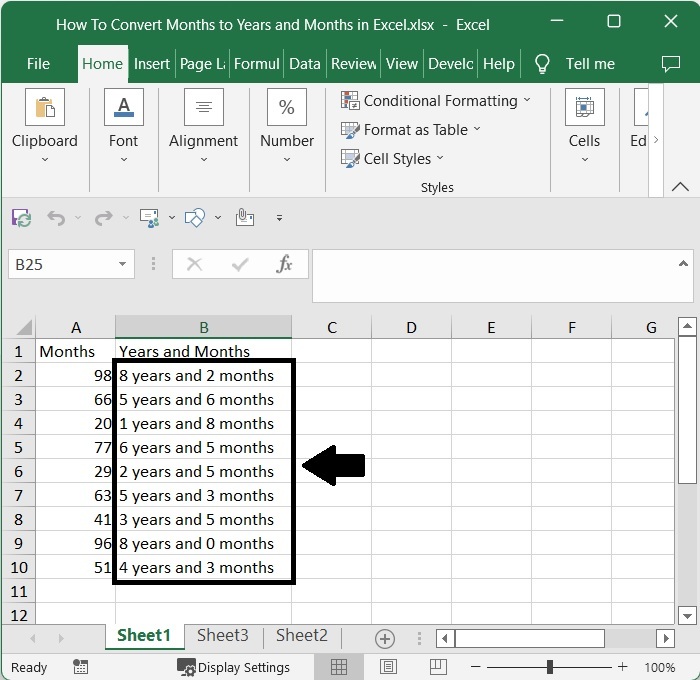The image size is (700, 680).
Task: Open the Comments speech bubble icon
Action: point(671,64)
